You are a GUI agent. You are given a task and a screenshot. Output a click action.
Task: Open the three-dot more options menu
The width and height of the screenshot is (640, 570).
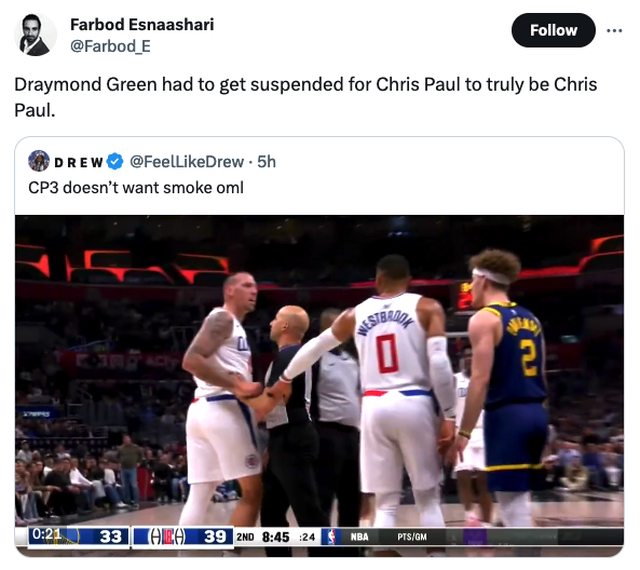(x=614, y=30)
